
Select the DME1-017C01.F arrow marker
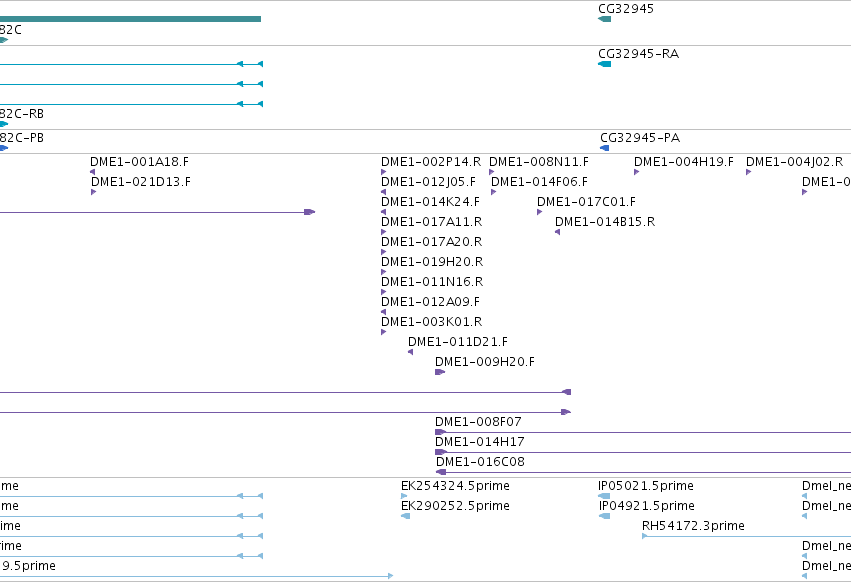pos(539,212)
